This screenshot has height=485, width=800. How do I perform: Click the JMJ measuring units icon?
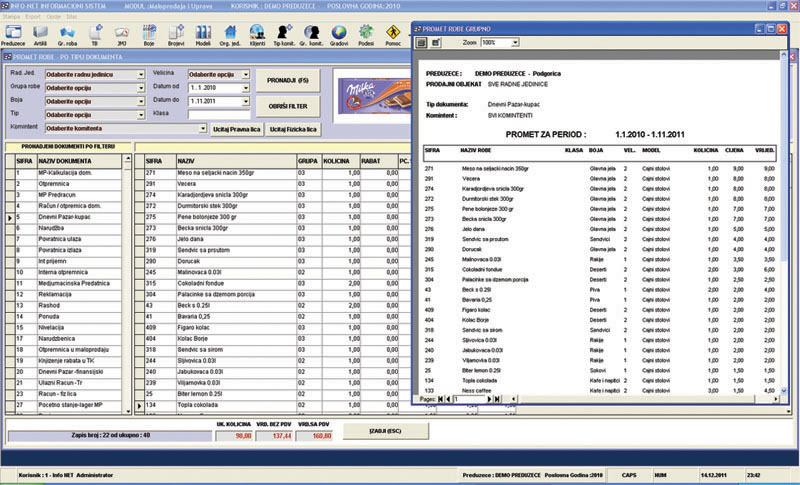tap(121, 36)
